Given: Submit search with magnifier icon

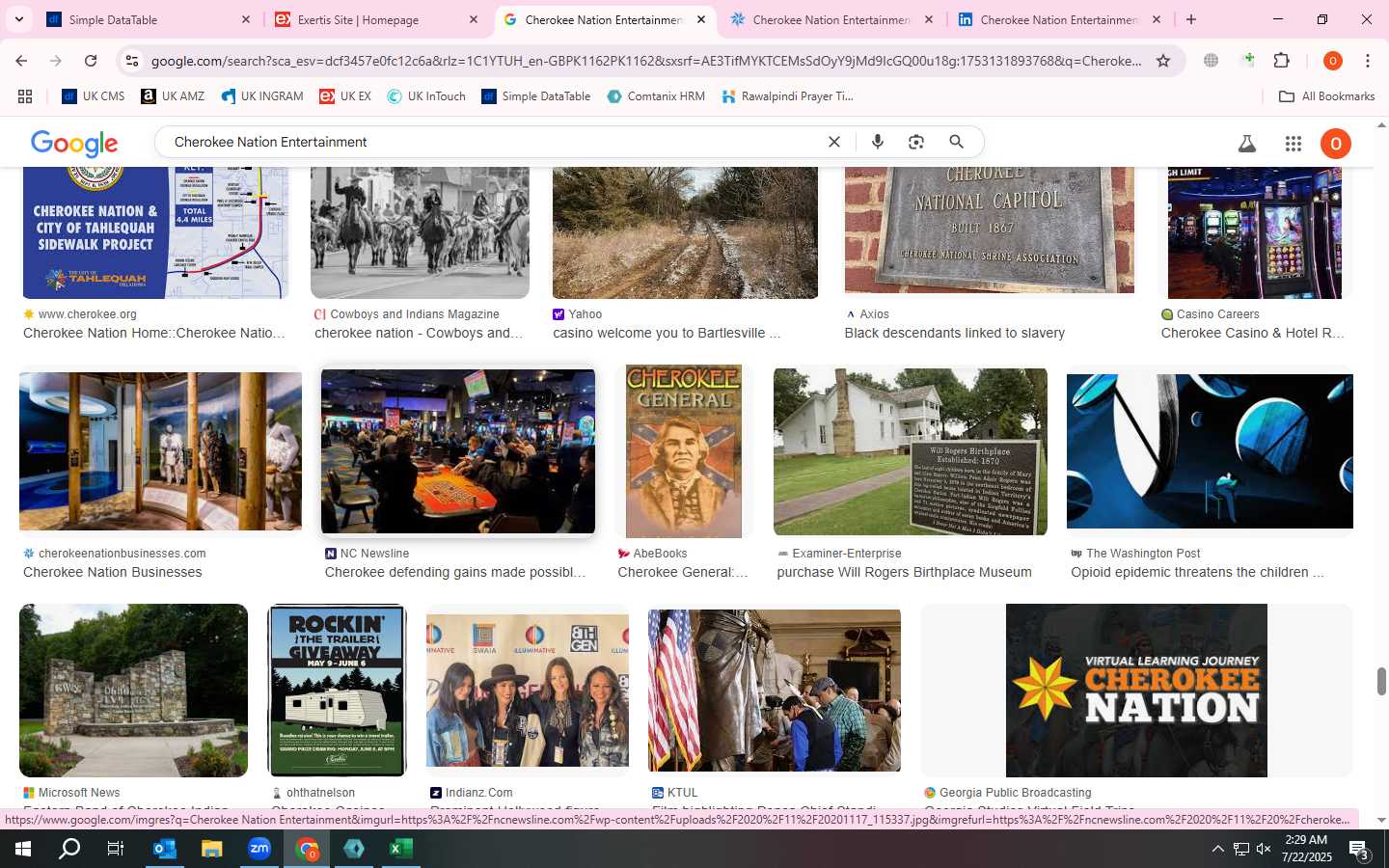Looking at the screenshot, I should 956,142.
